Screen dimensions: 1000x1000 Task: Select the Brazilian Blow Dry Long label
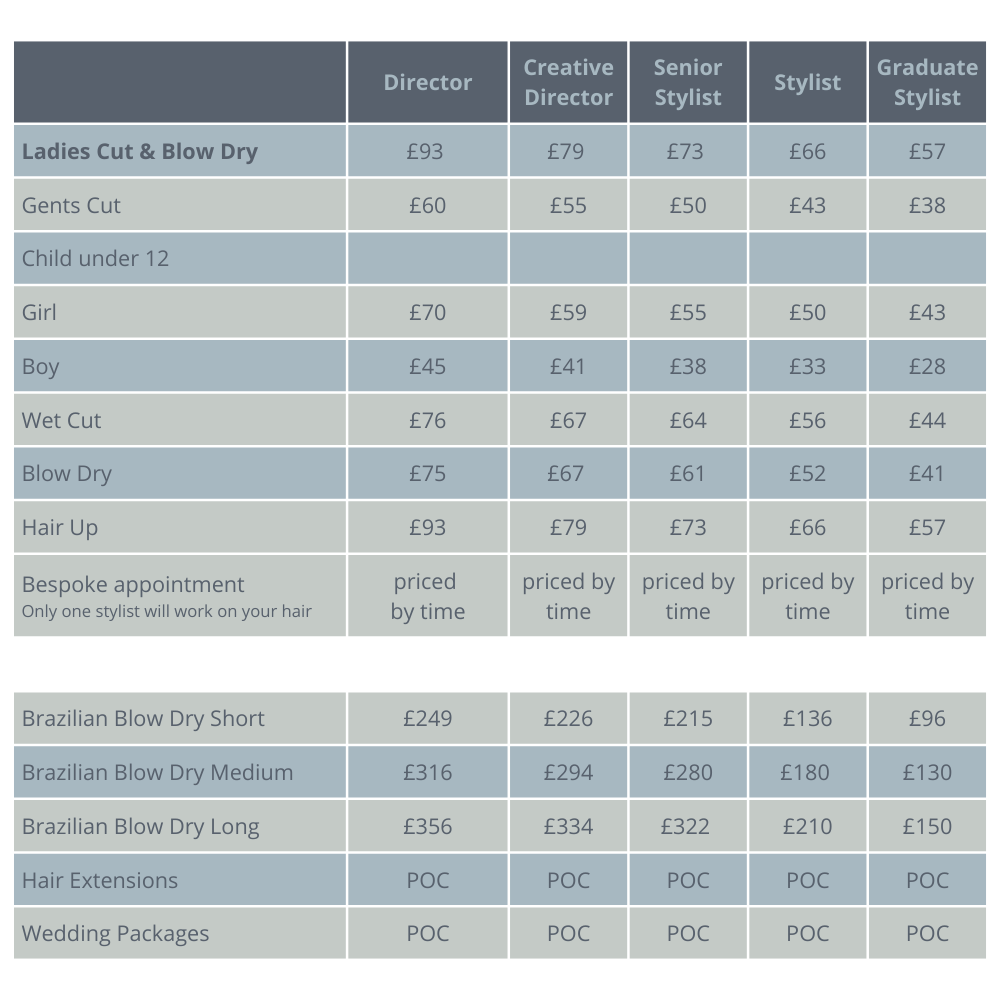pos(140,827)
